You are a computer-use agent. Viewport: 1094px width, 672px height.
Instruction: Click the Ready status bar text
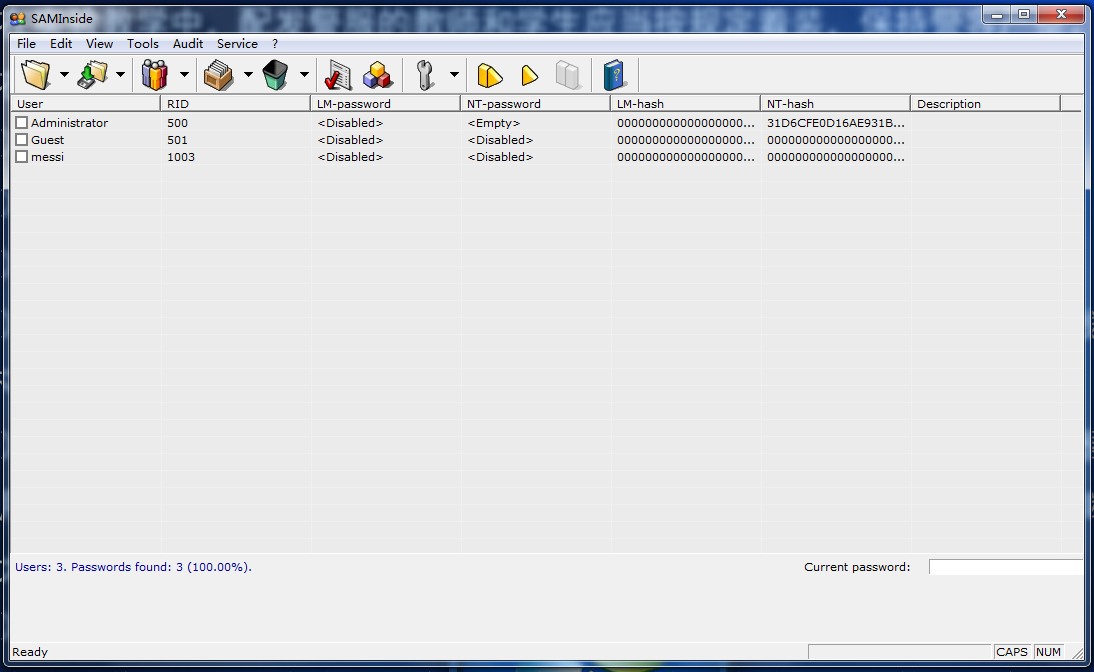coord(30,652)
